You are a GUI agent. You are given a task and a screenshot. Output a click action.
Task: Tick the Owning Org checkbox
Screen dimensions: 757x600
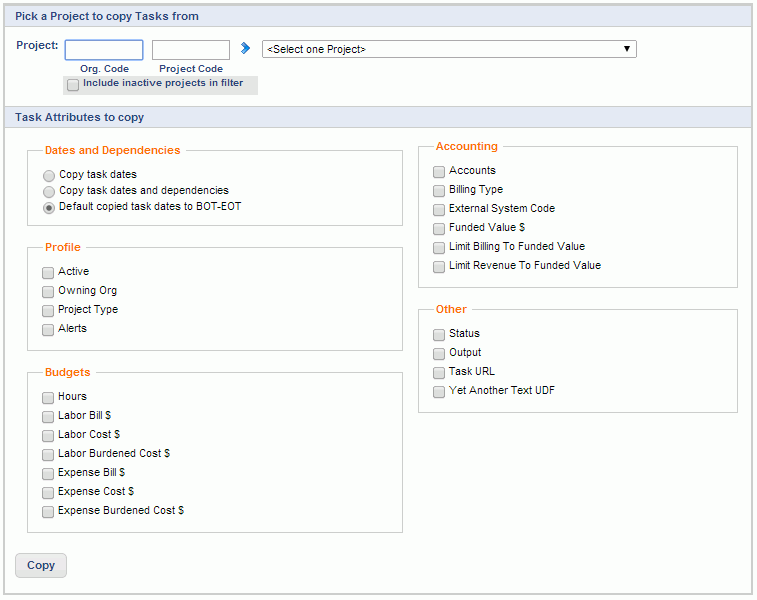coord(48,292)
